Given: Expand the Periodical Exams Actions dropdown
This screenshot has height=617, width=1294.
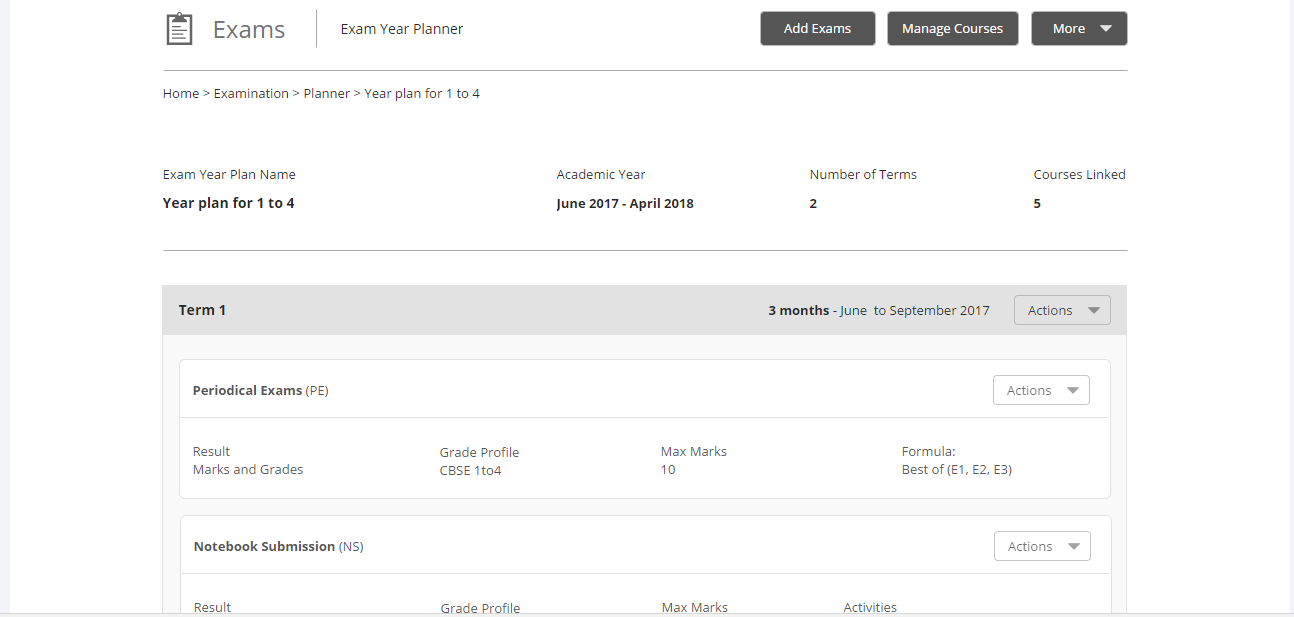Looking at the screenshot, I should [x=1040, y=390].
